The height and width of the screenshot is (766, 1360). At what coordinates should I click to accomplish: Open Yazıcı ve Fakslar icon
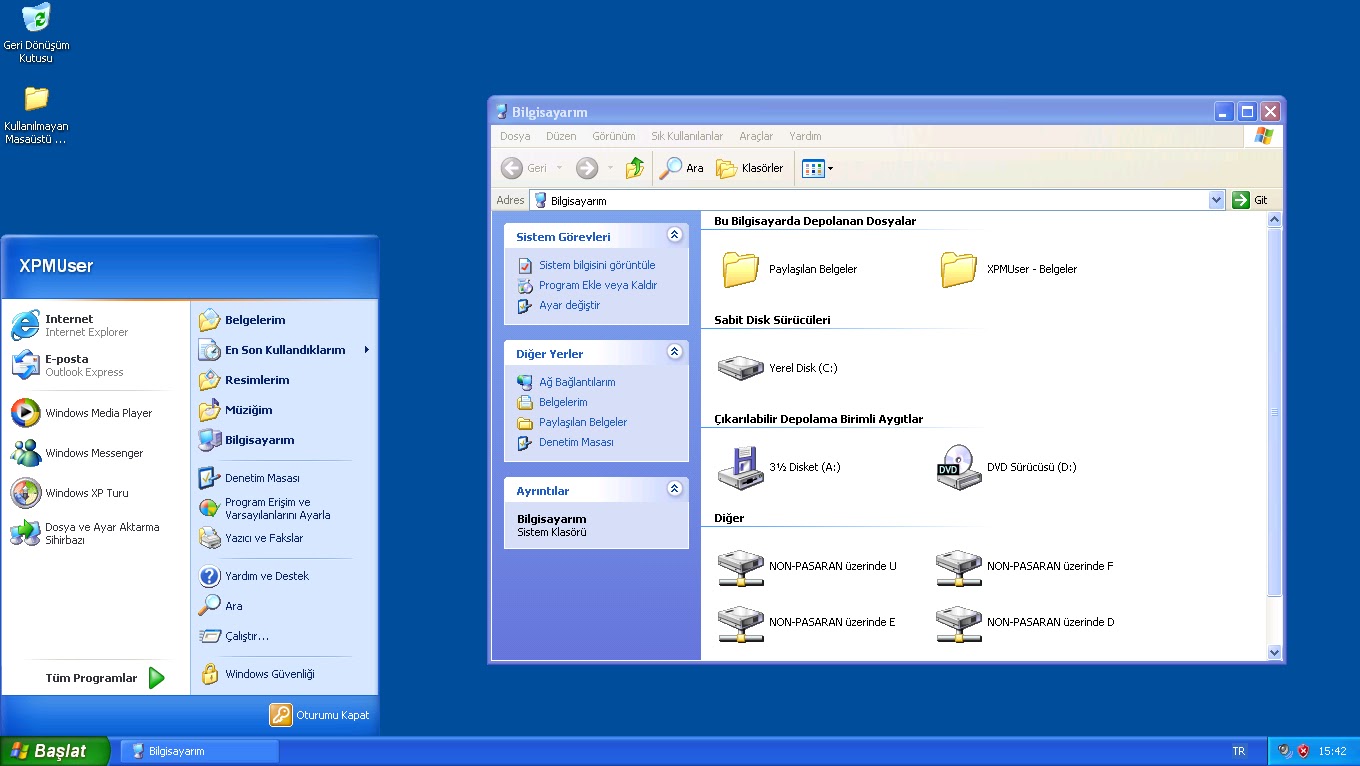209,538
